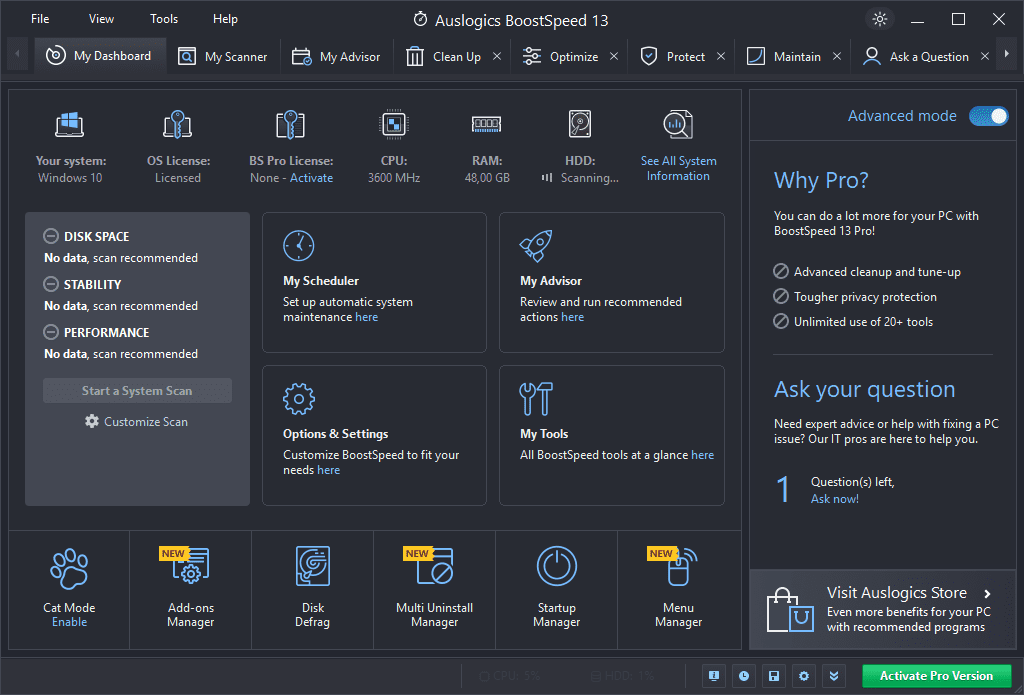Click the system info monitor icon in status bar

714,676
